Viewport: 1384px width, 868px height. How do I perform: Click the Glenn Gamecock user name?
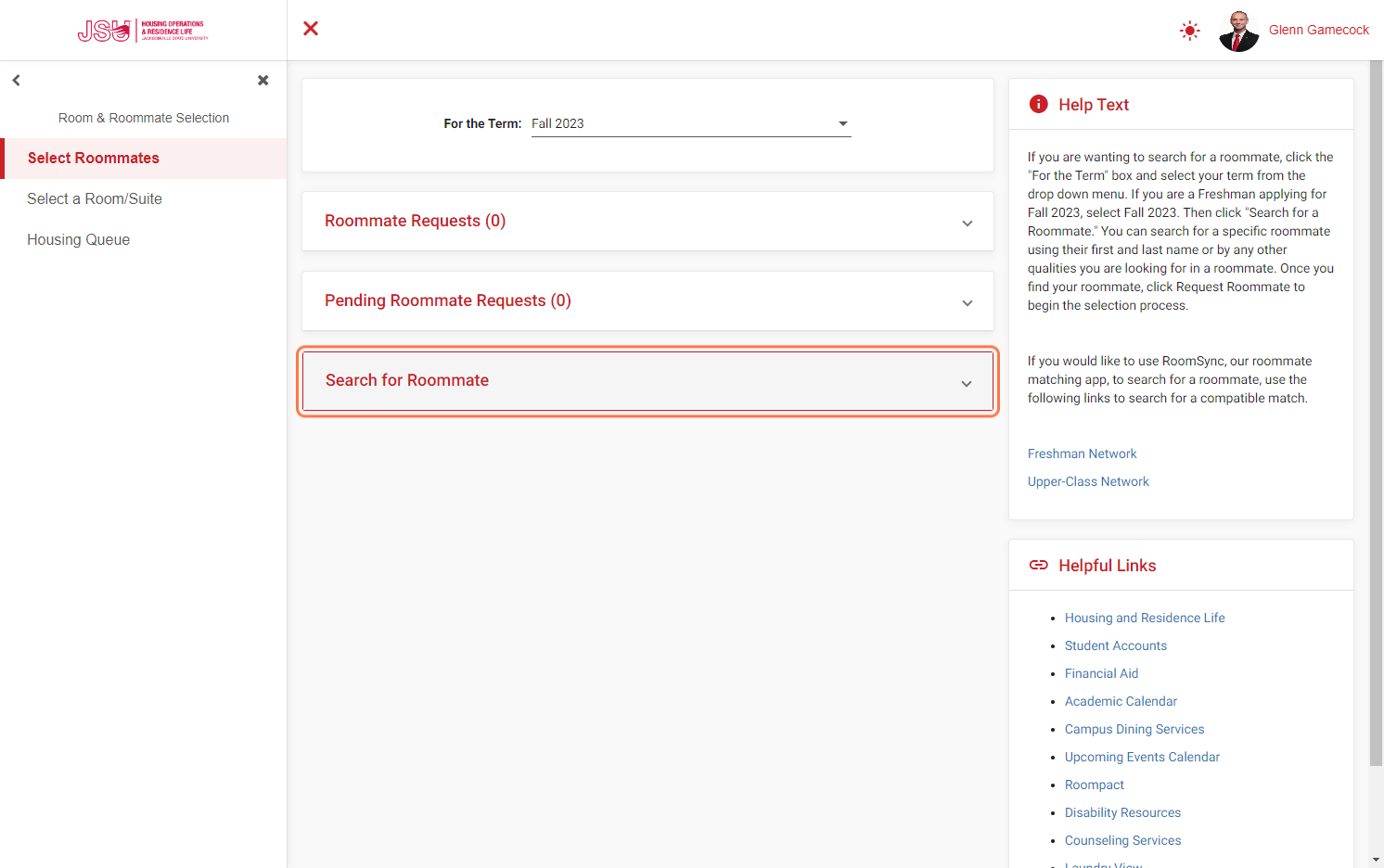point(1319,30)
